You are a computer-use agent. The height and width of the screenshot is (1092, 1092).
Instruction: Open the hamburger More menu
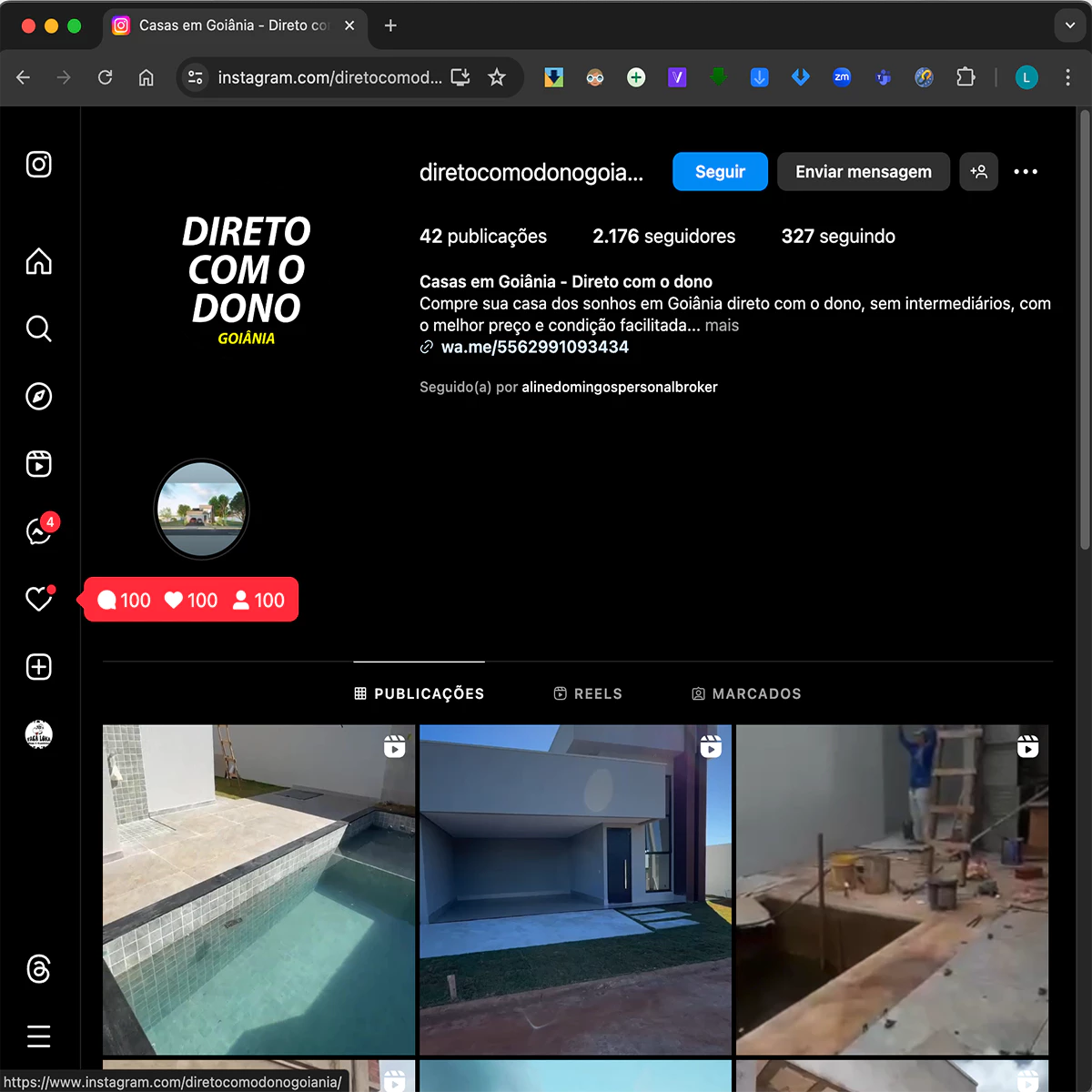point(38,1036)
